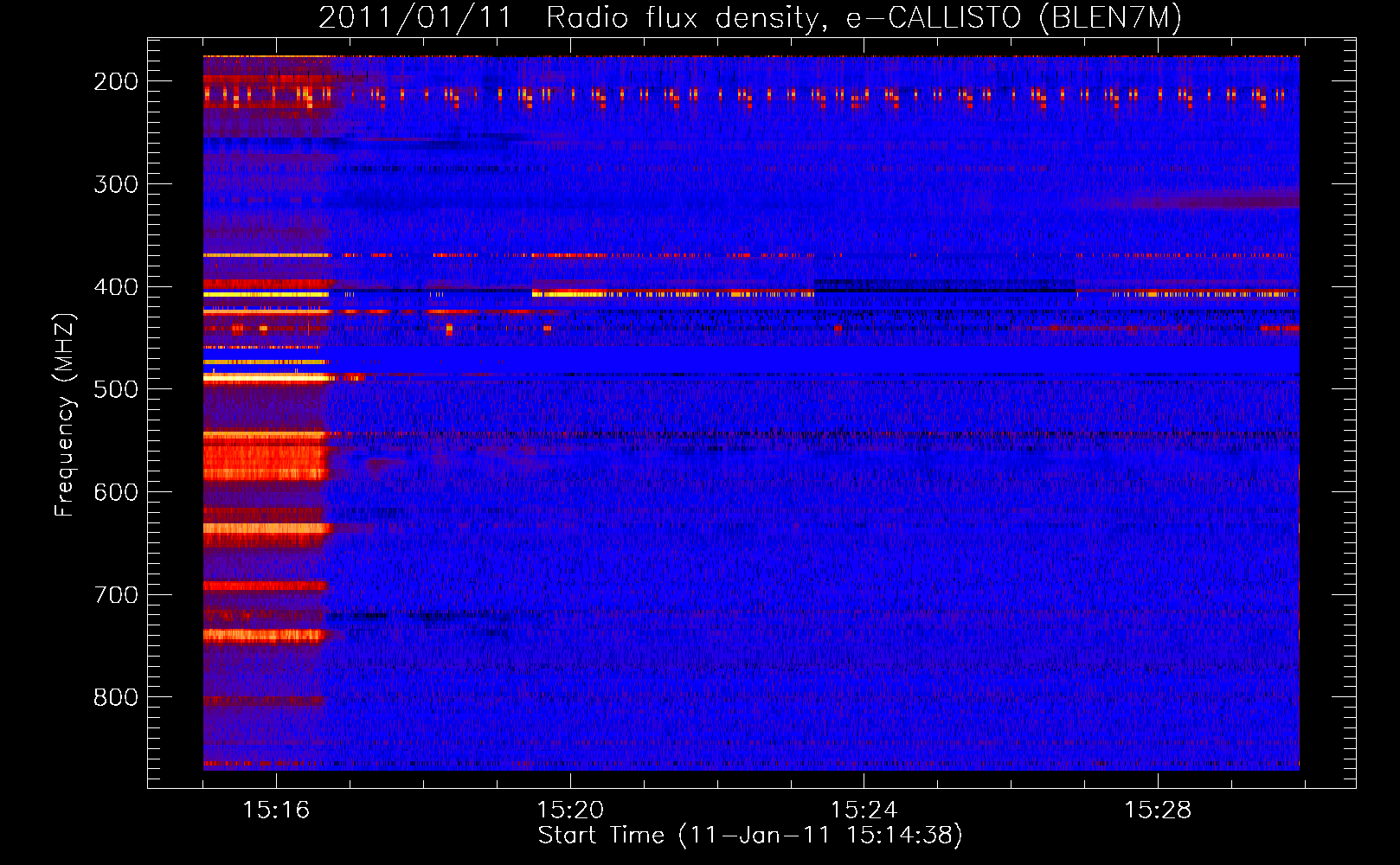
Task: Click the 'Start Time (11-Jan-11 15:14:38)' label
Action: coord(750,836)
